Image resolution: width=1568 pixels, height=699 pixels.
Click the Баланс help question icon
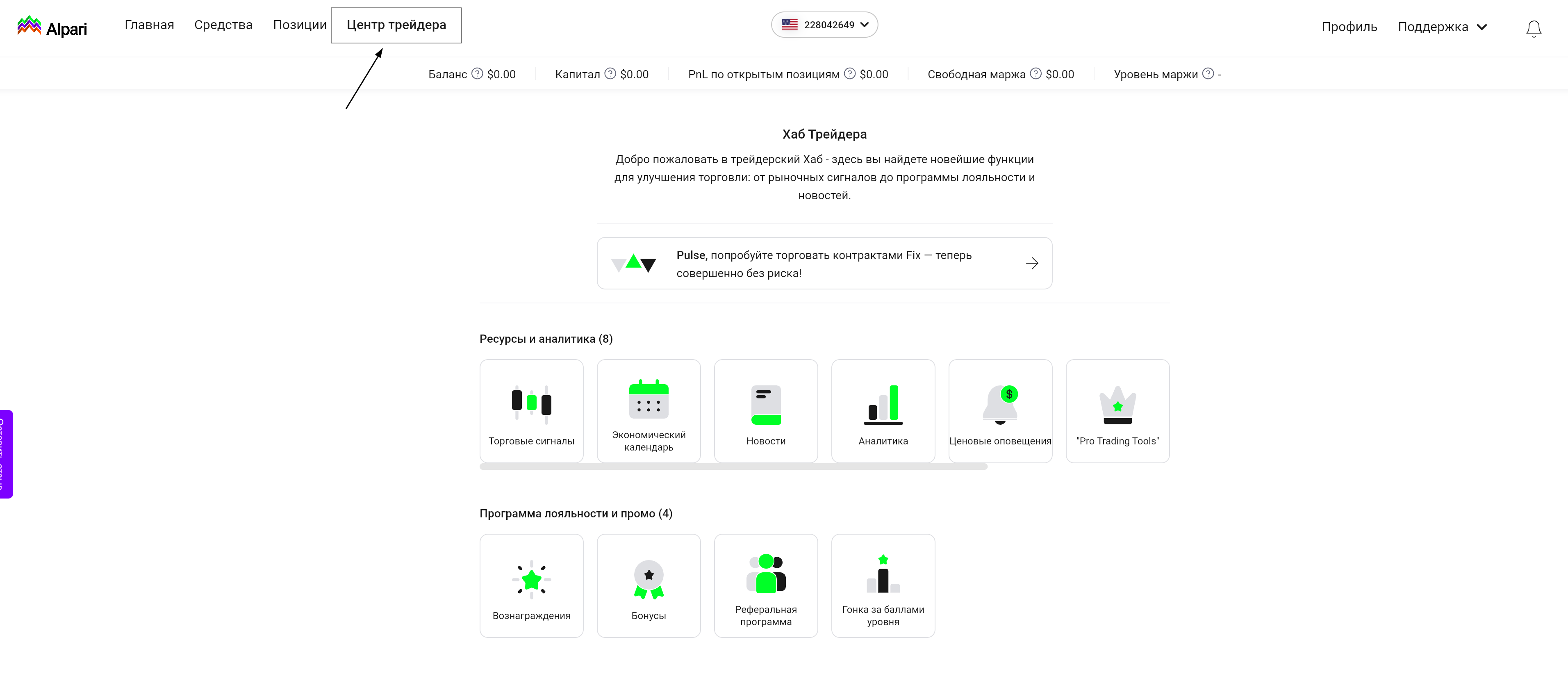(x=477, y=74)
